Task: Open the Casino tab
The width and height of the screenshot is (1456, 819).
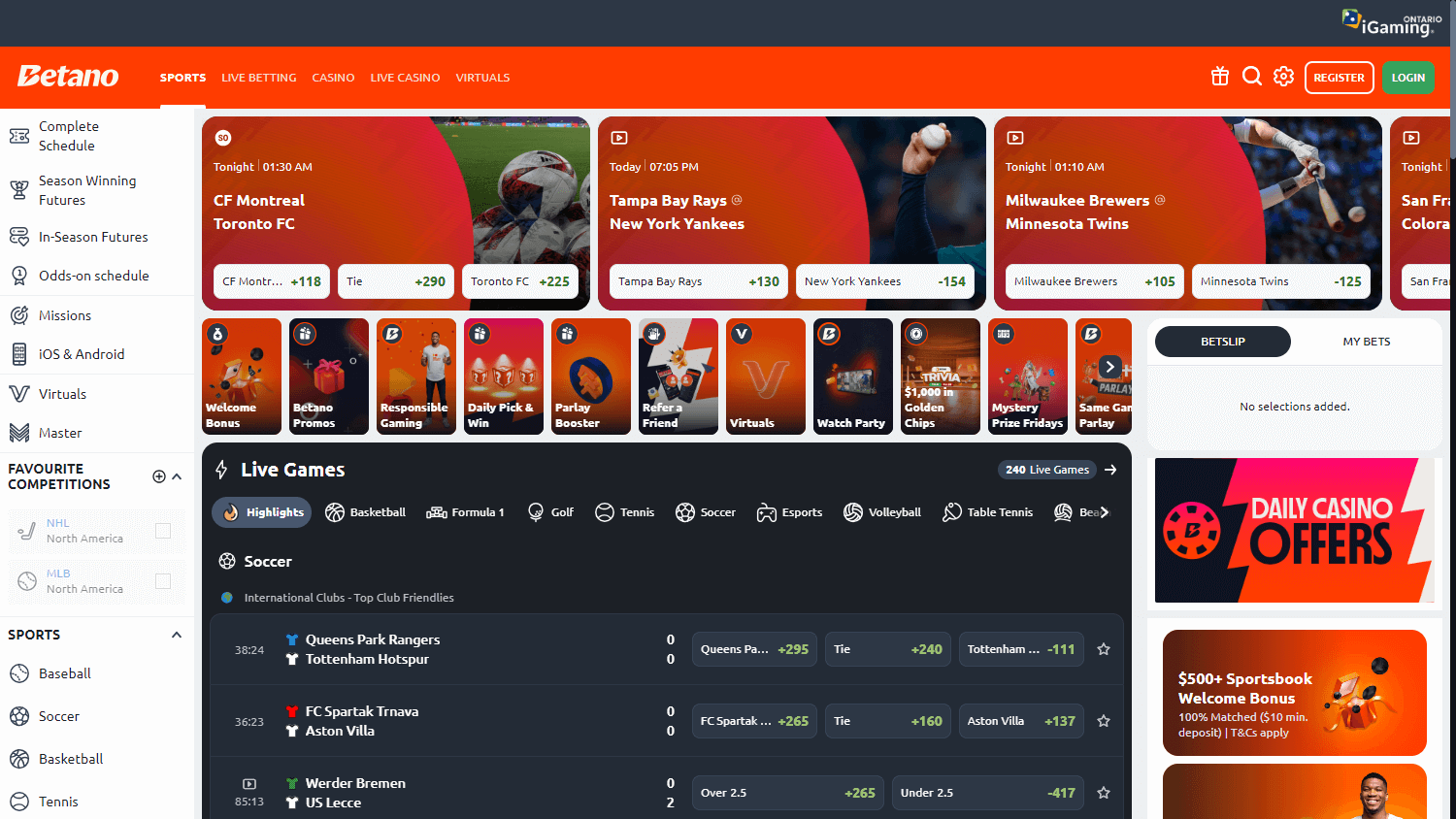Action: coord(333,78)
